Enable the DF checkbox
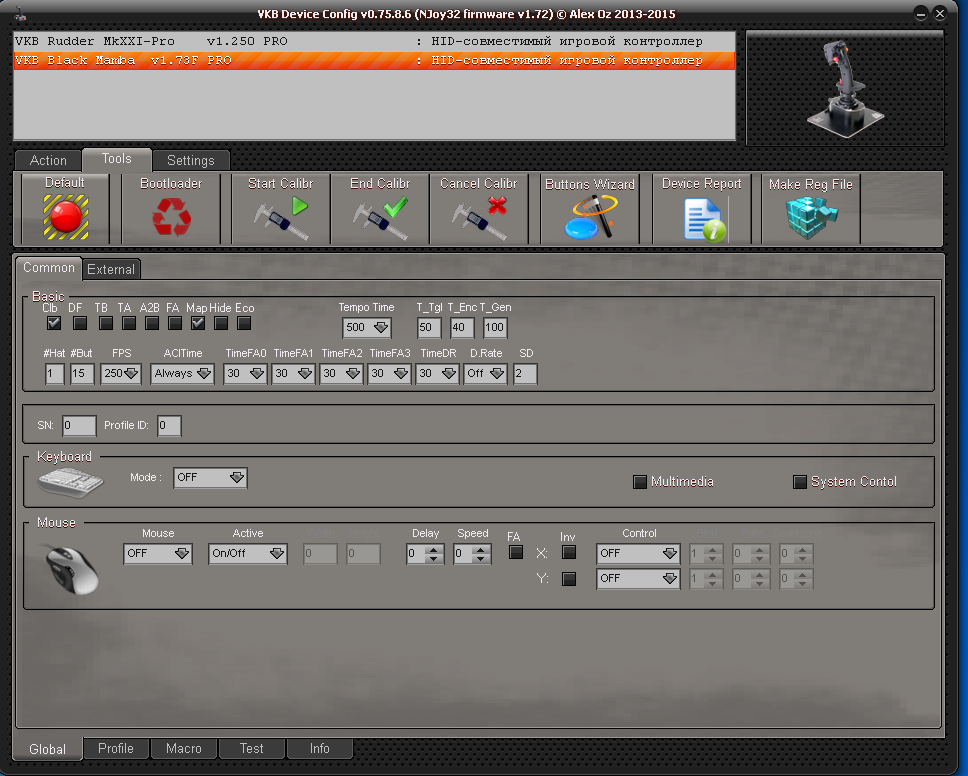The image size is (968, 776). tap(80, 323)
